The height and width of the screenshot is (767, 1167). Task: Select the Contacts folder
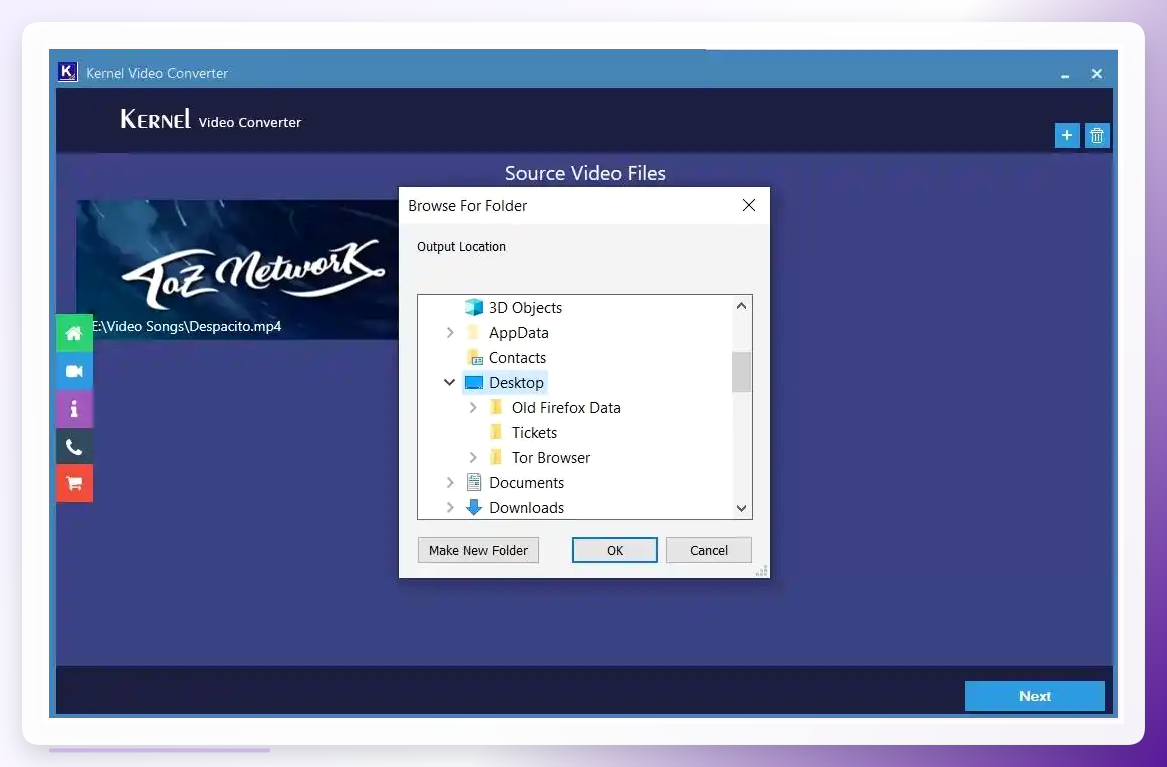[517, 358]
